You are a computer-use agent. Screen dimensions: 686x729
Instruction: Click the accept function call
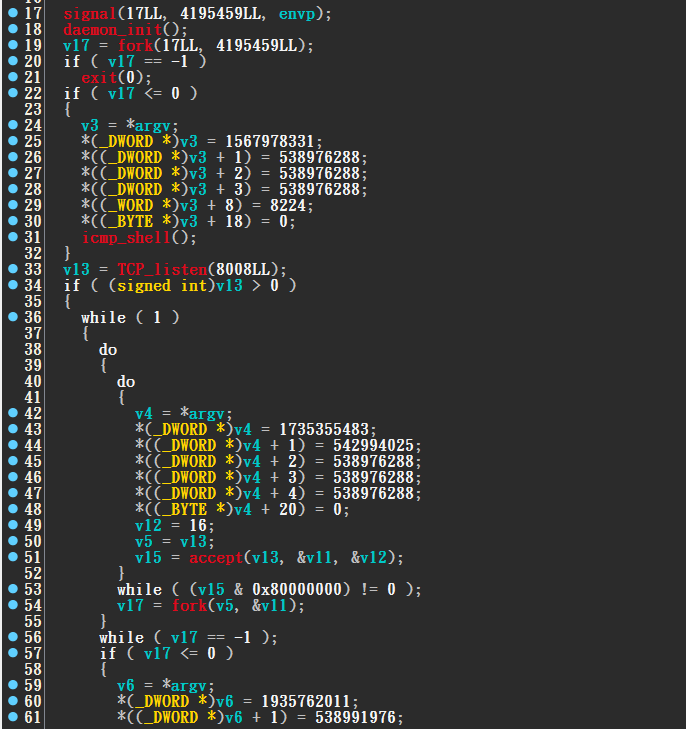click(216, 557)
